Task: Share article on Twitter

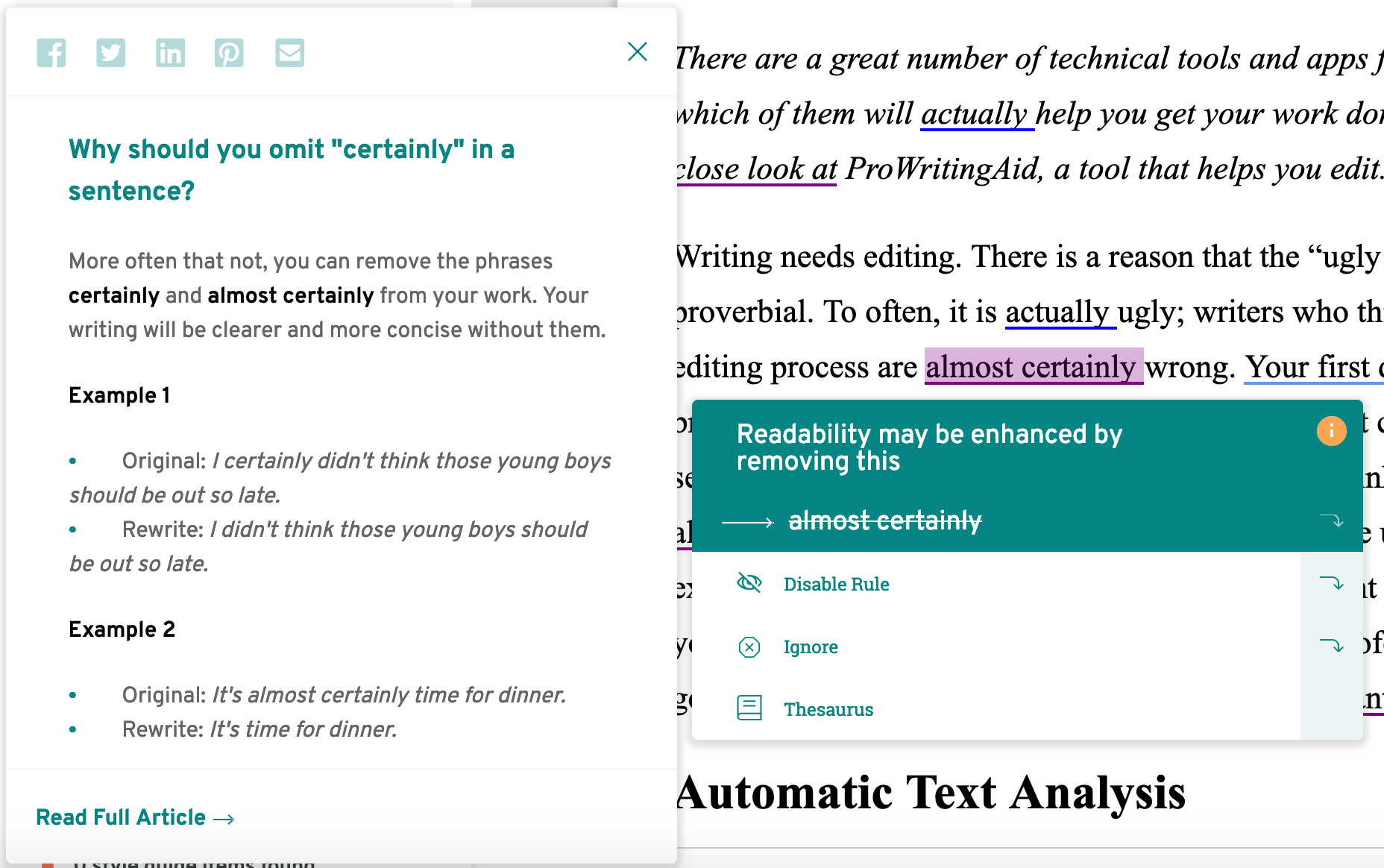Action: (x=111, y=53)
